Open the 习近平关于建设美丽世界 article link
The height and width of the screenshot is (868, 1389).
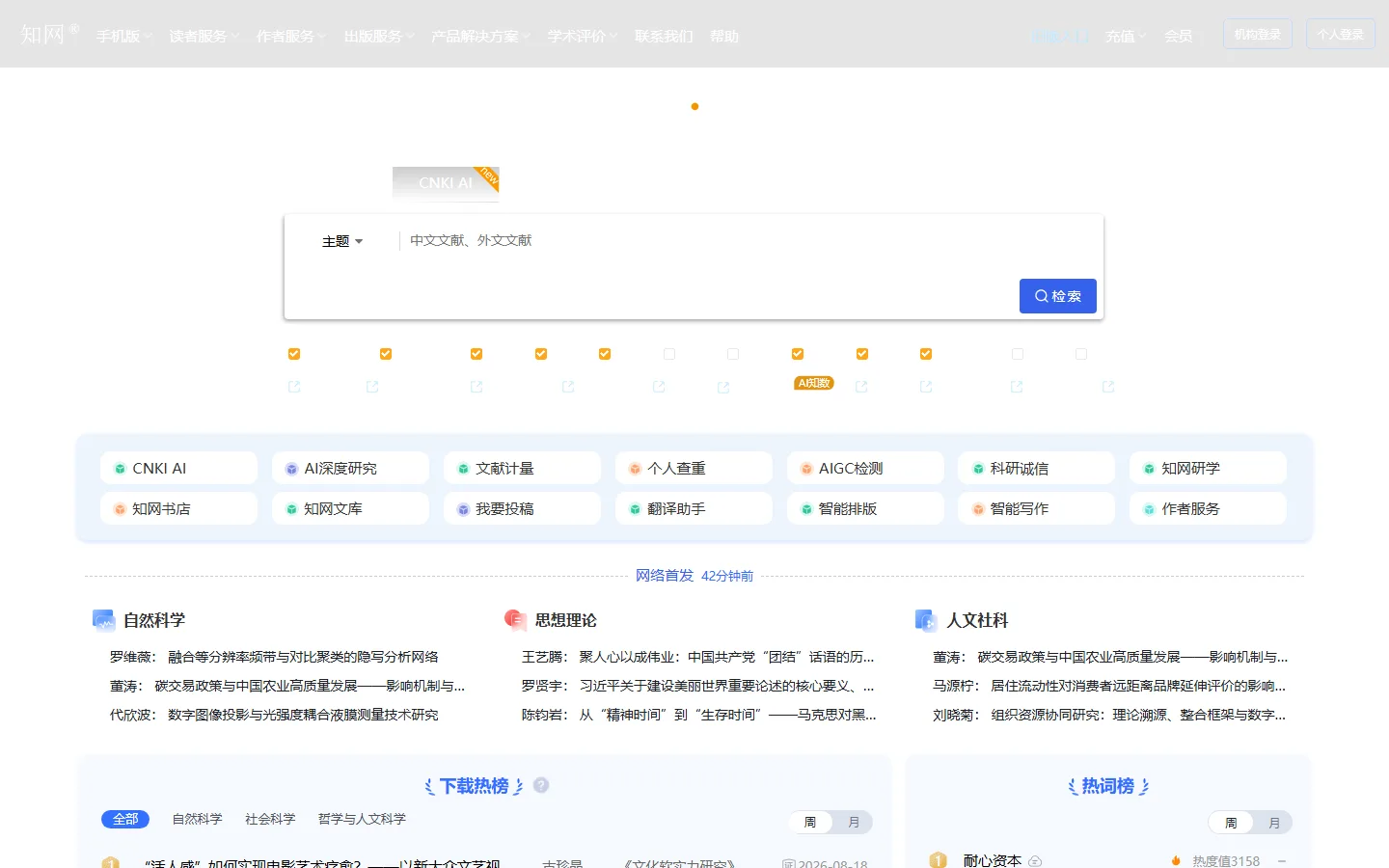(x=726, y=686)
